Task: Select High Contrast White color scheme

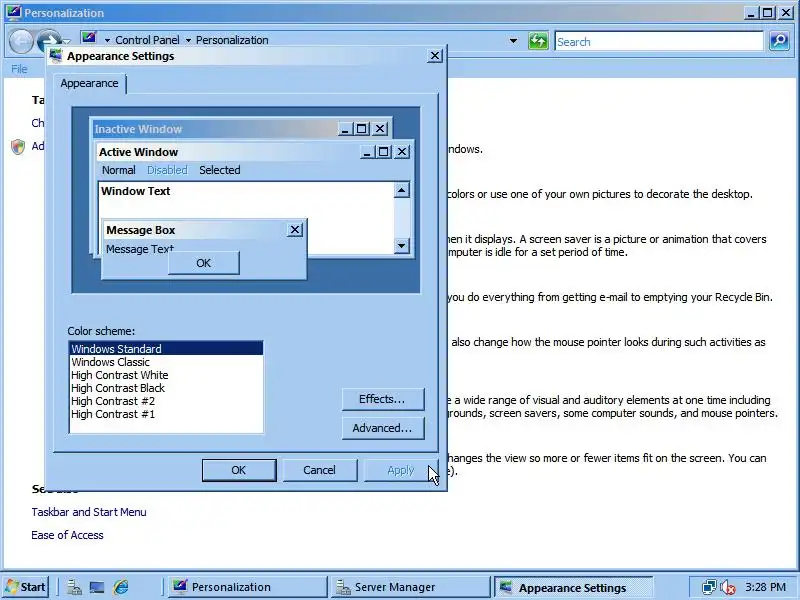Action: 166,375
